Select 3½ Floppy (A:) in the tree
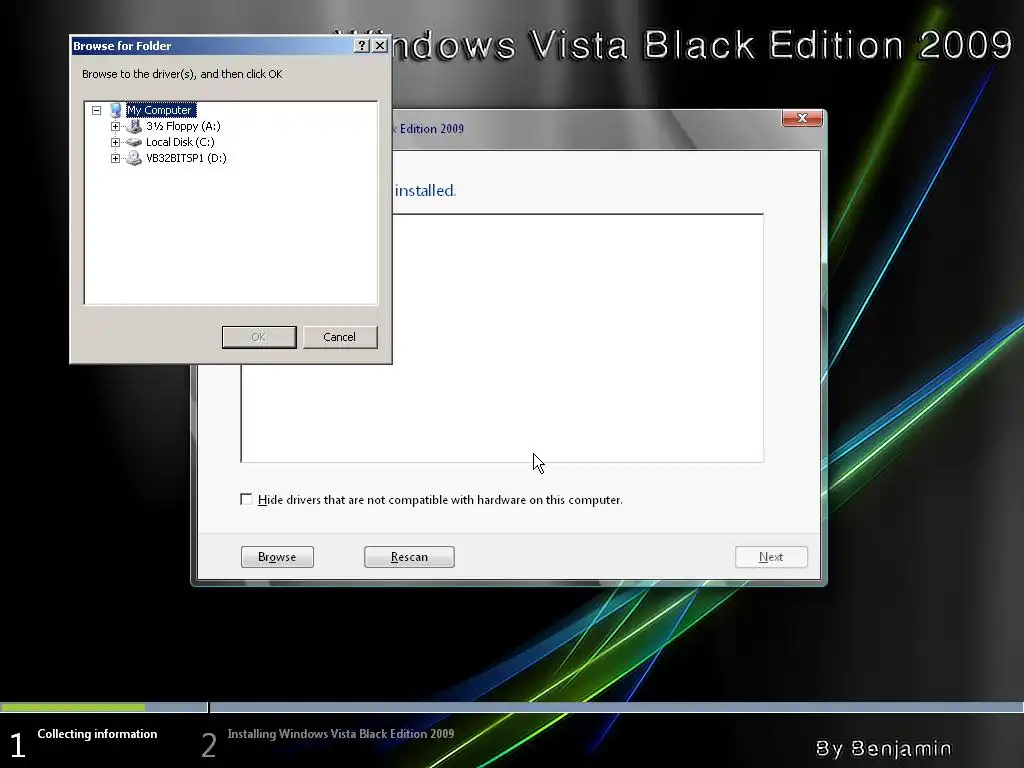 click(x=184, y=126)
